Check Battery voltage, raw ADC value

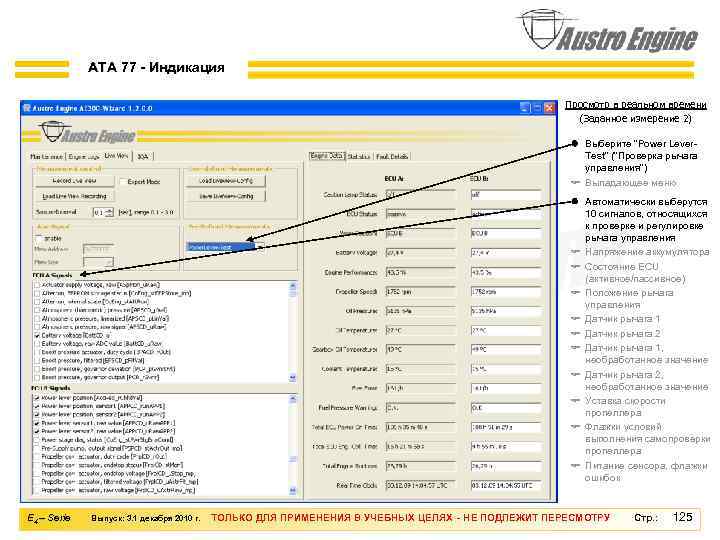pos(37,344)
